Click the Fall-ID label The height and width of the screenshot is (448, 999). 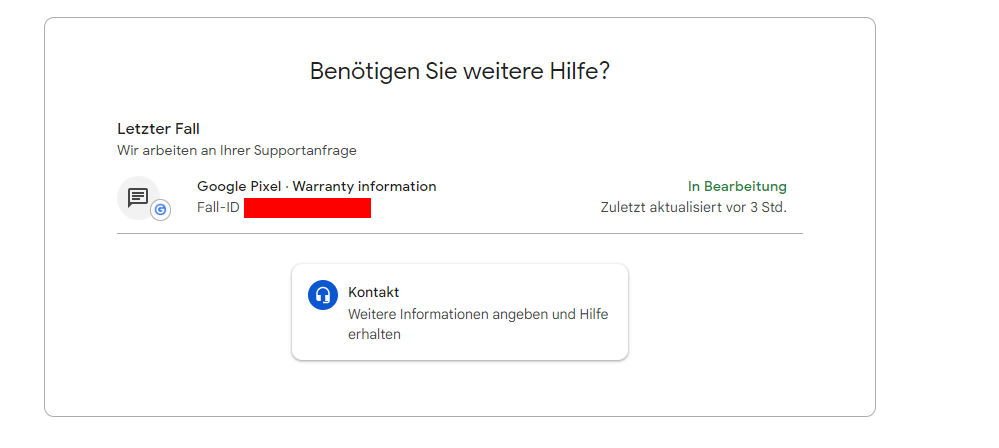(x=218, y=208)
